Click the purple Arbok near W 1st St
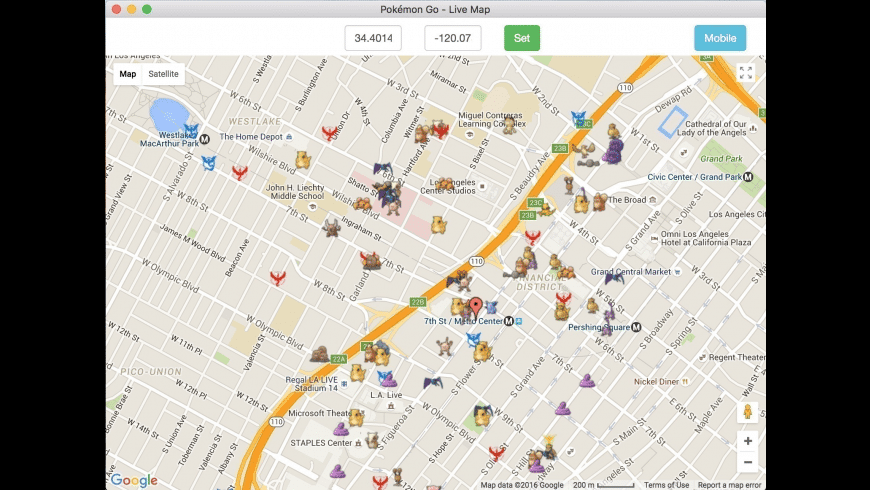Viewport: 870px width, 490px height. click(613, 152)
